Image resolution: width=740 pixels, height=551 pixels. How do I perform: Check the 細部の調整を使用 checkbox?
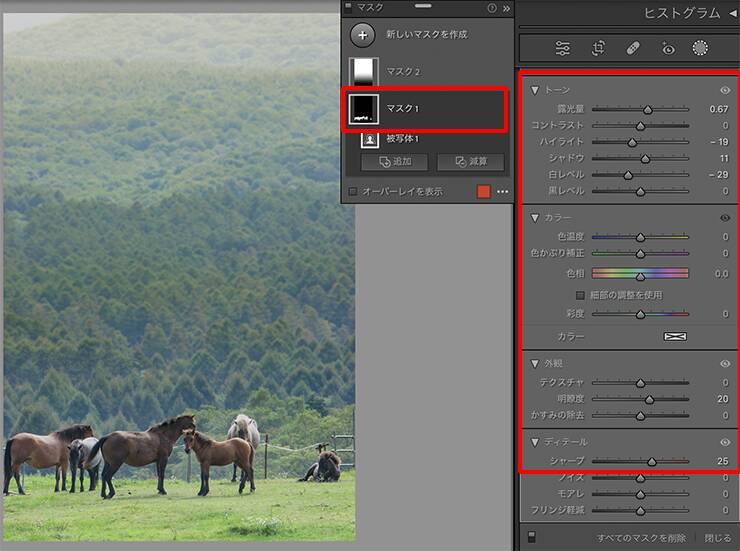[580, 296]
